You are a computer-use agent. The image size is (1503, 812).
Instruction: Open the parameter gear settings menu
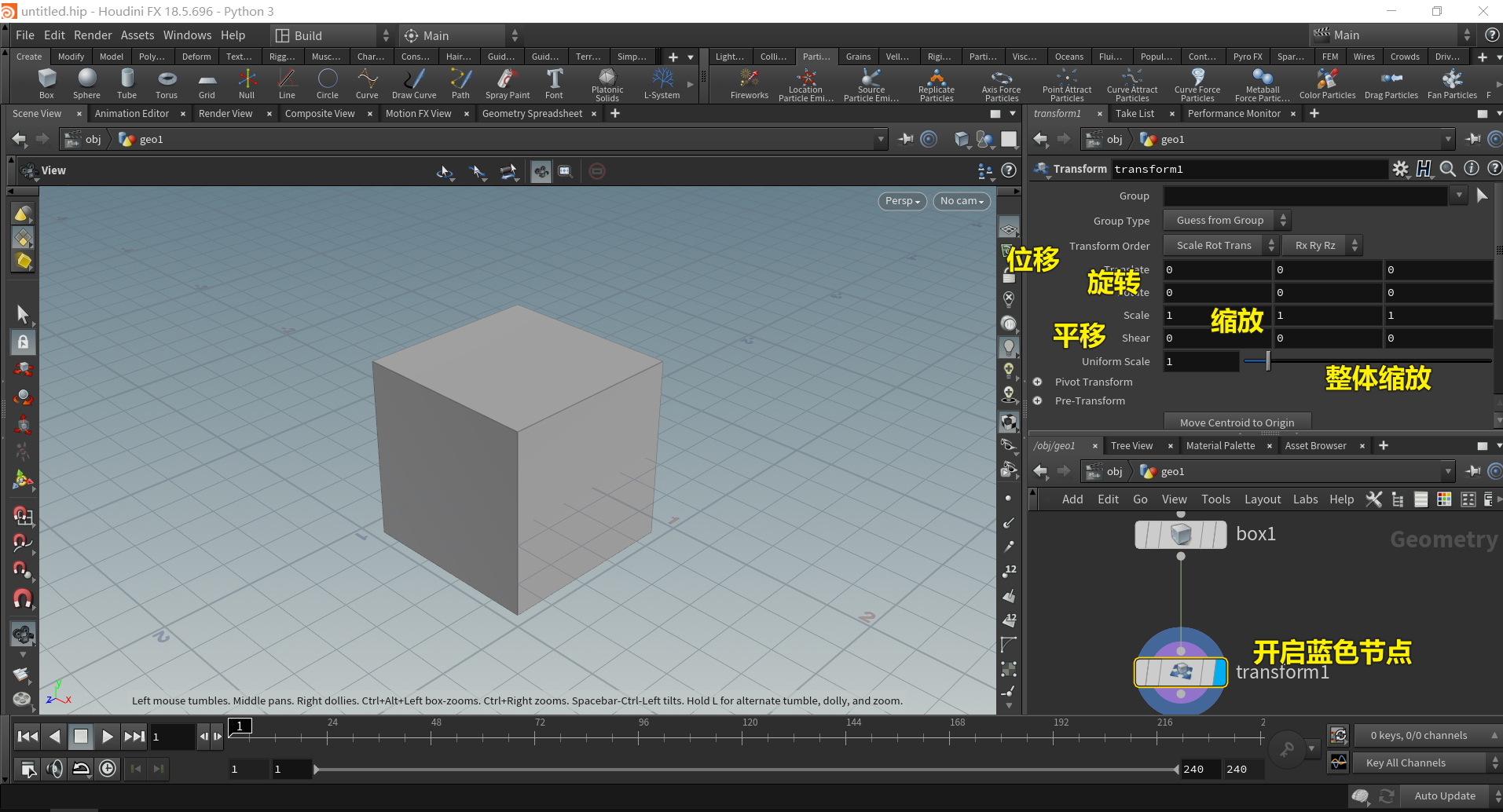click(x=1400, y=169)
